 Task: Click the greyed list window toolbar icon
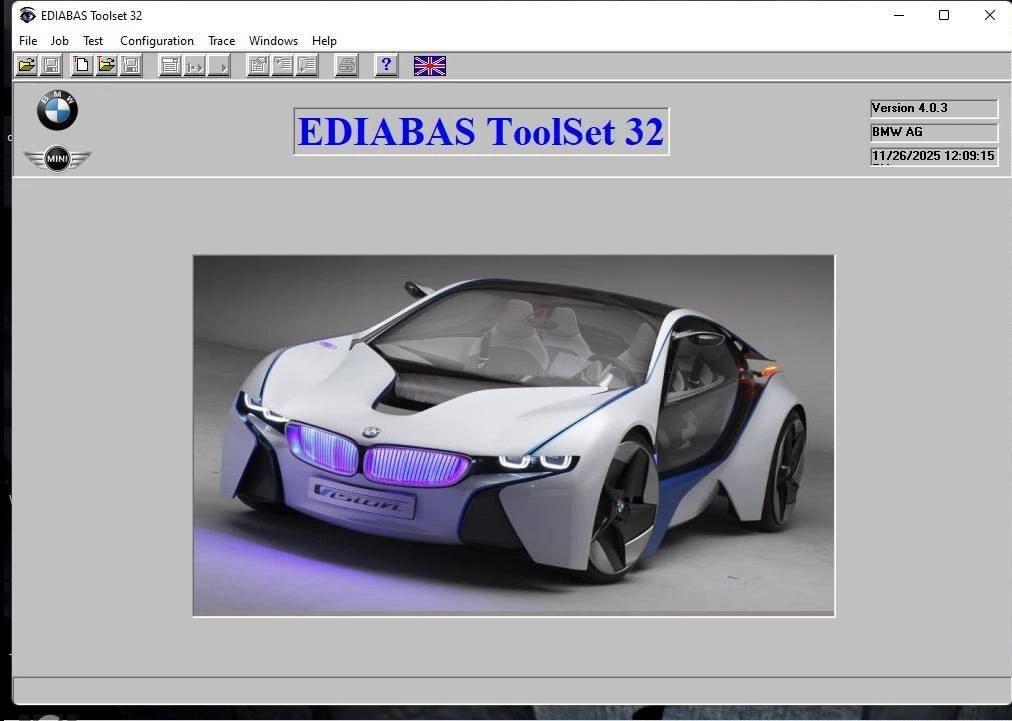pyautogui.click(x=170, y=65)
